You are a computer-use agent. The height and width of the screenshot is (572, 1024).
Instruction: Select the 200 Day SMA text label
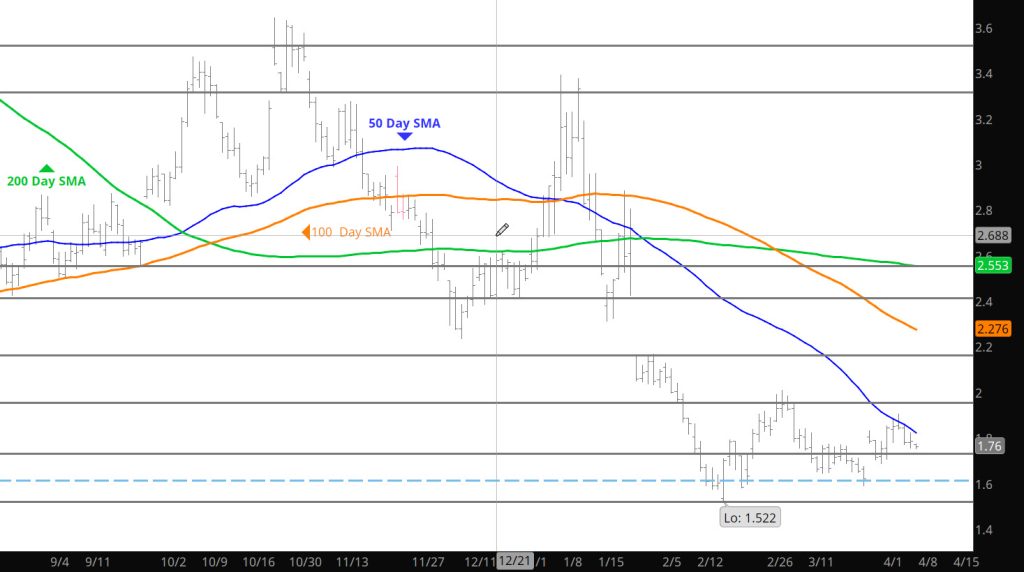[x=46, y=181]
